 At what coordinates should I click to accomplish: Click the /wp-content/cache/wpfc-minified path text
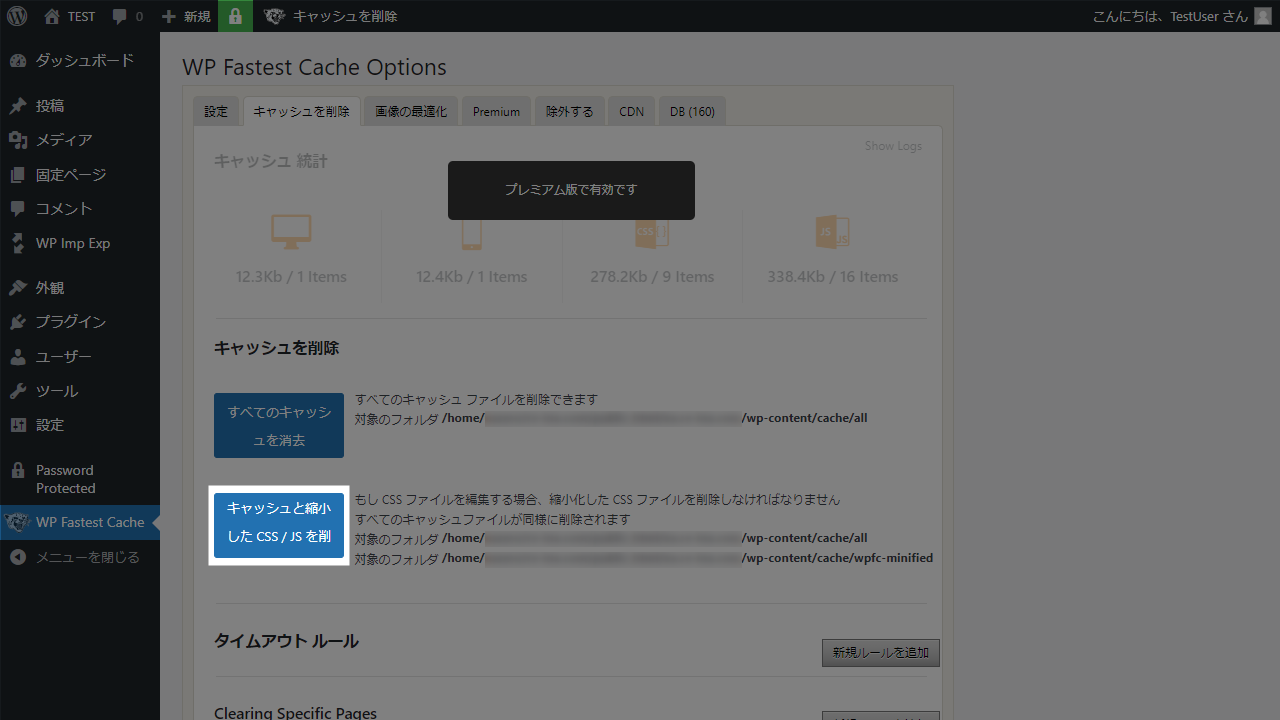click(837, 558)
